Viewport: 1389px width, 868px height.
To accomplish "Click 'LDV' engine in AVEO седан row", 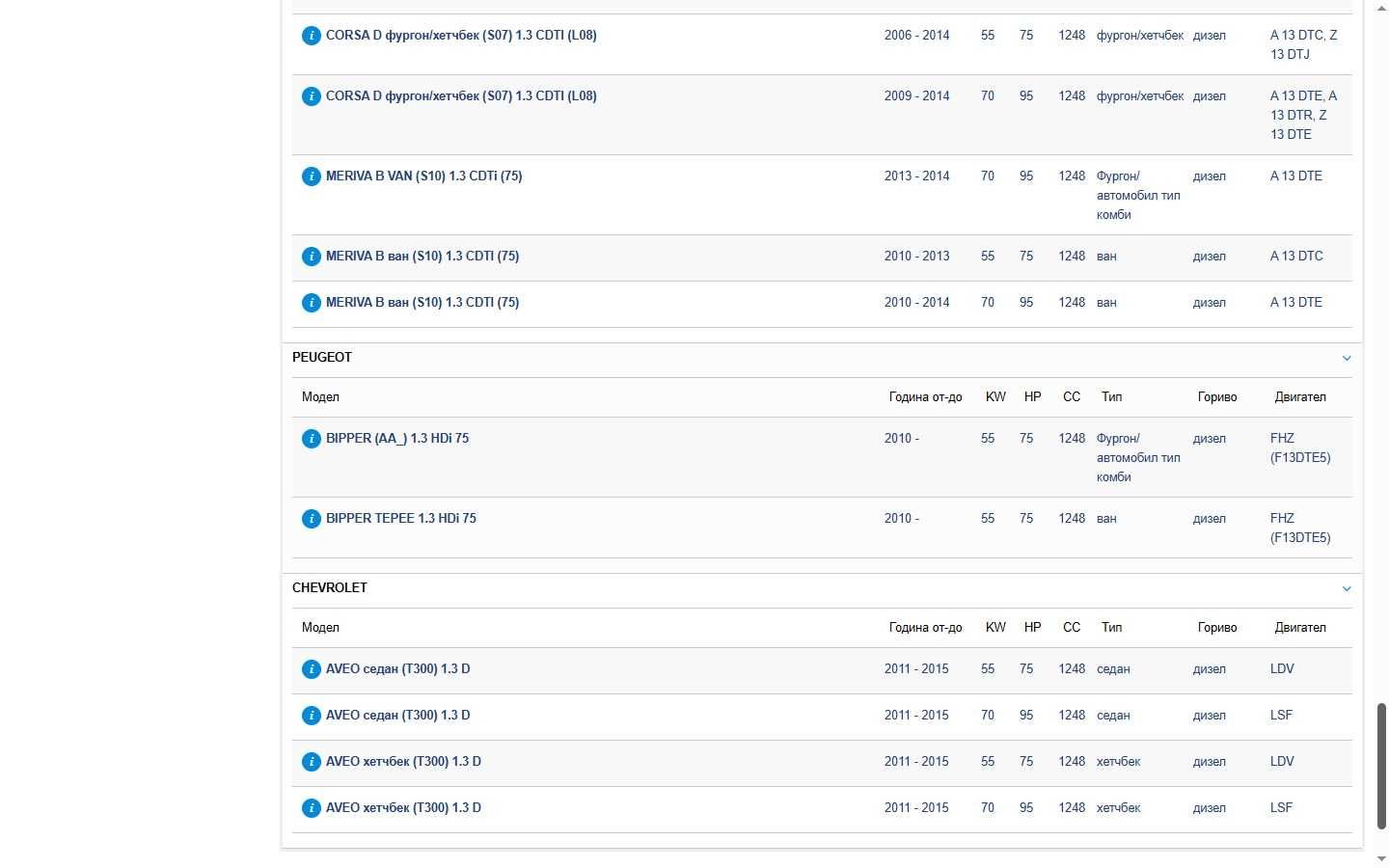I will pos(1282,668).
